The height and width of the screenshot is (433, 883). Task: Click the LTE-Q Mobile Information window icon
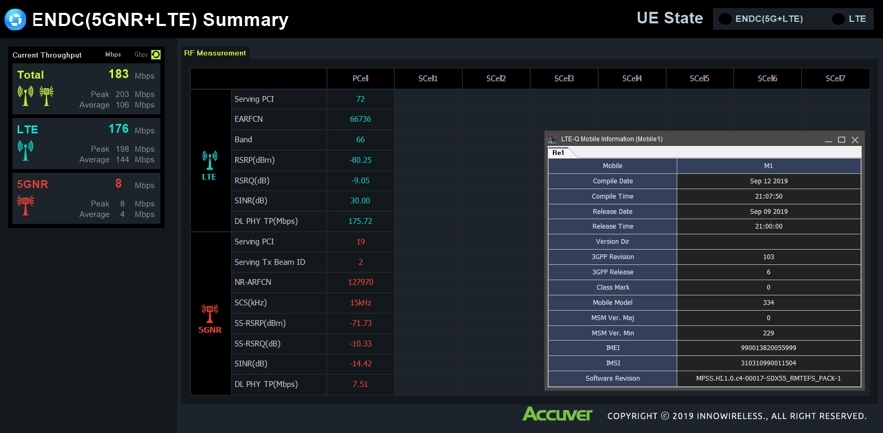552,139
